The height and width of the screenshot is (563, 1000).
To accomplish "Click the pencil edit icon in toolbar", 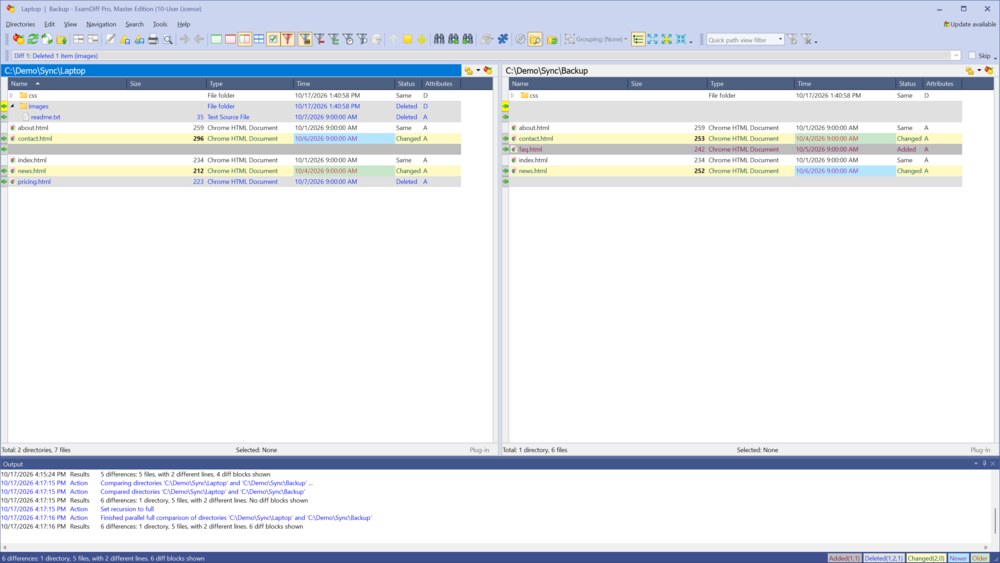I will [x=110, y=40].
